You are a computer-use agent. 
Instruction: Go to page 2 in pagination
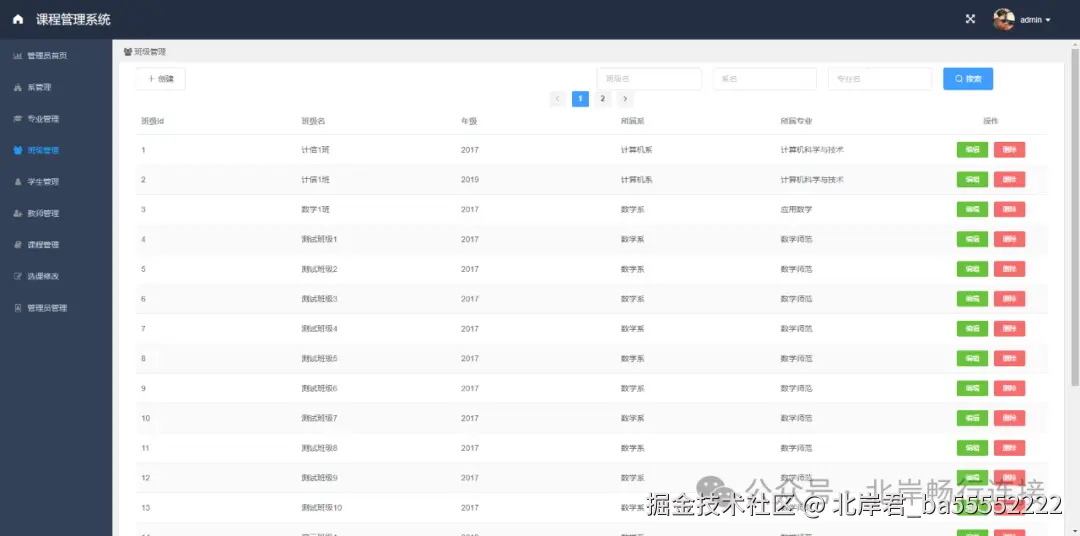click(603, 99)
